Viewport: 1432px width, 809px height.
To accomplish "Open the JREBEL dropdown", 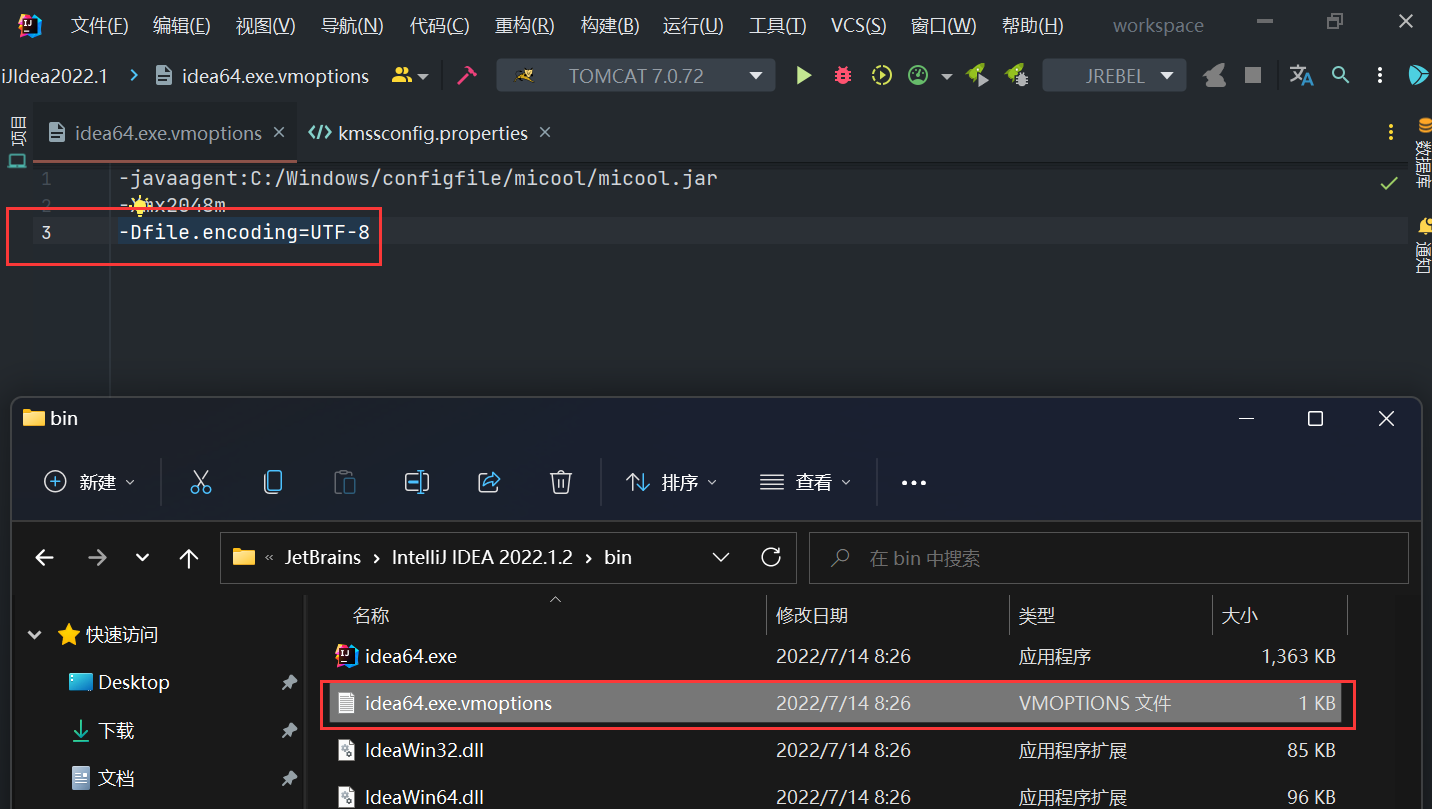I will (x=1115, y=75).
